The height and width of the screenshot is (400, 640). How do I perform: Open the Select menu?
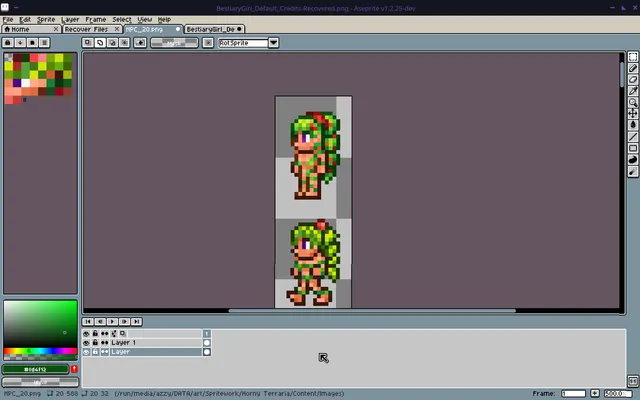pyautogui.click(x=122, y=19)
